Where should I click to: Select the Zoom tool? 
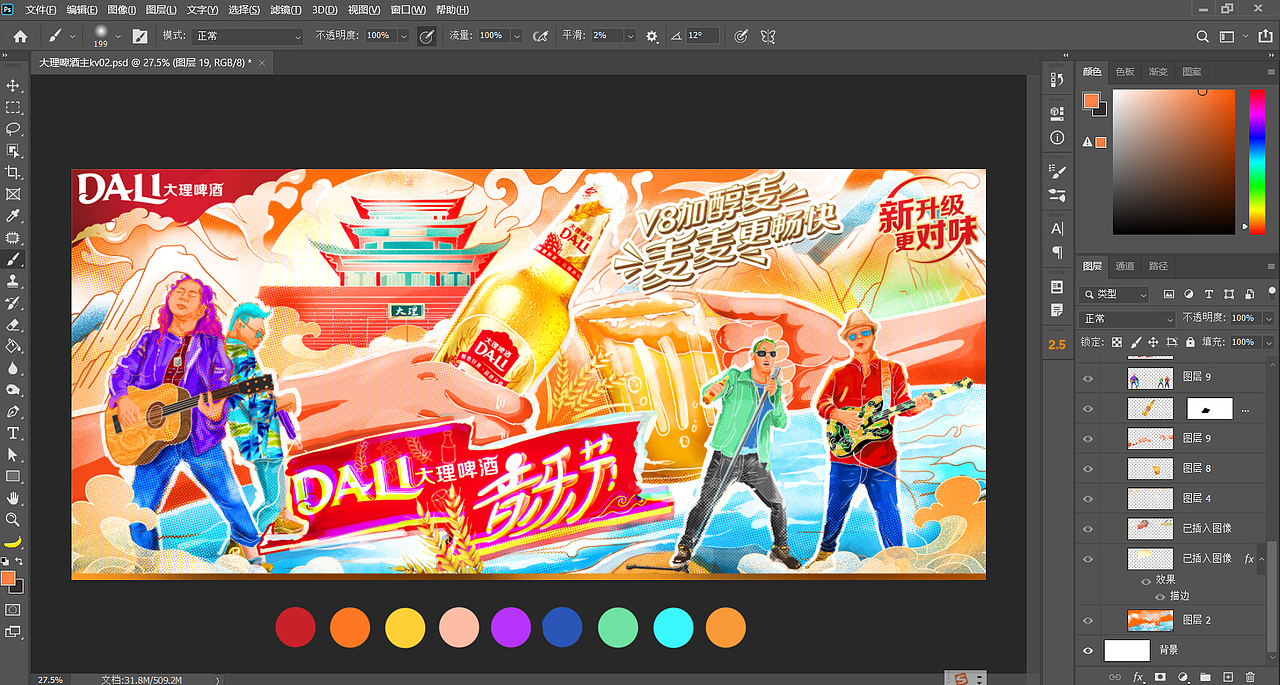[x=14, y=519]
